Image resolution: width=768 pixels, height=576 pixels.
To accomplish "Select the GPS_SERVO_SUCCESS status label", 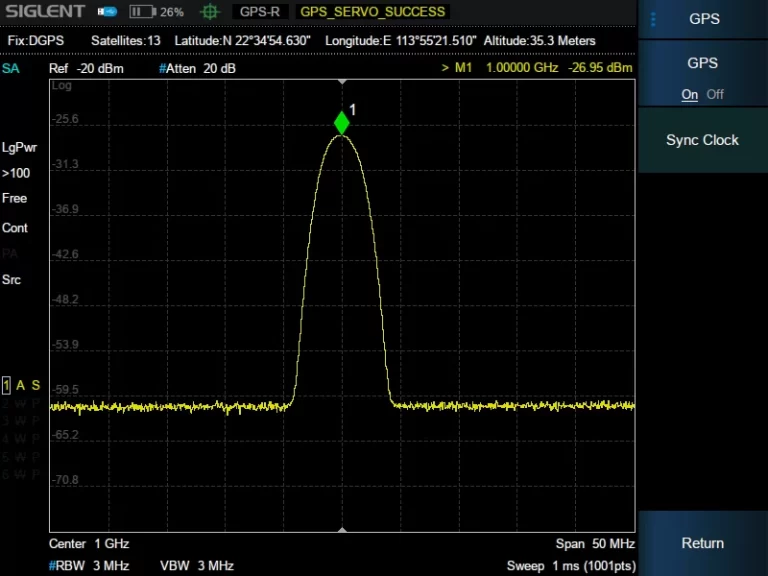I will tap(372, 12).
